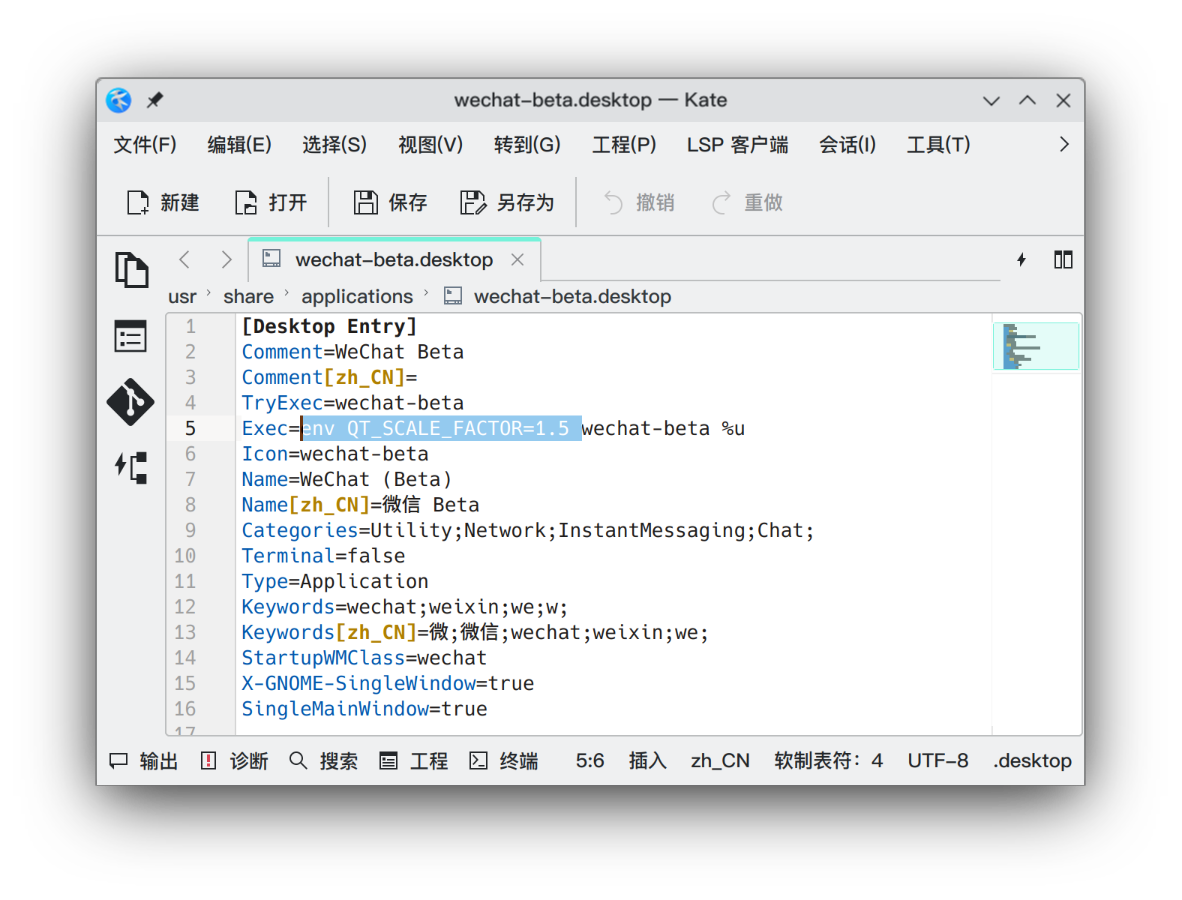Click the split view icon top right

[x=1062, y=259]
